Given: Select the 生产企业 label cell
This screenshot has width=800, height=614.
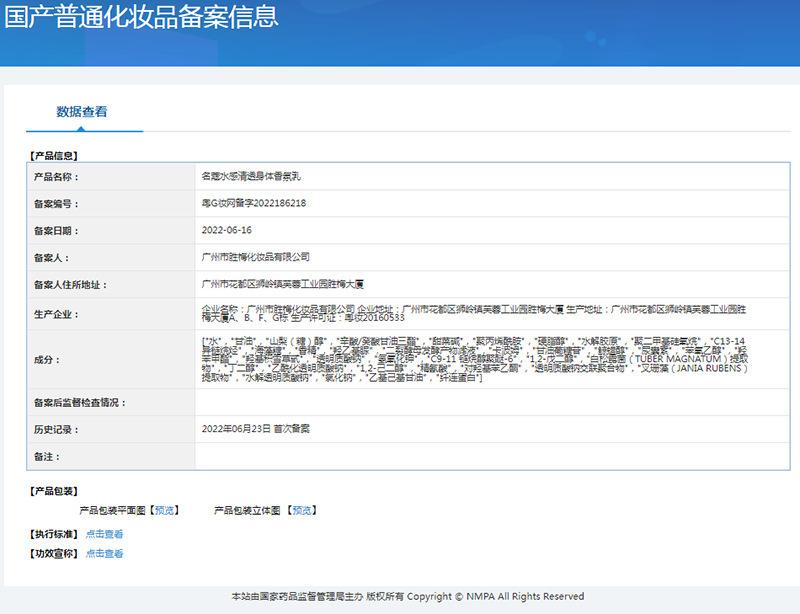Looking at the screenshot, I should [111, 314].
